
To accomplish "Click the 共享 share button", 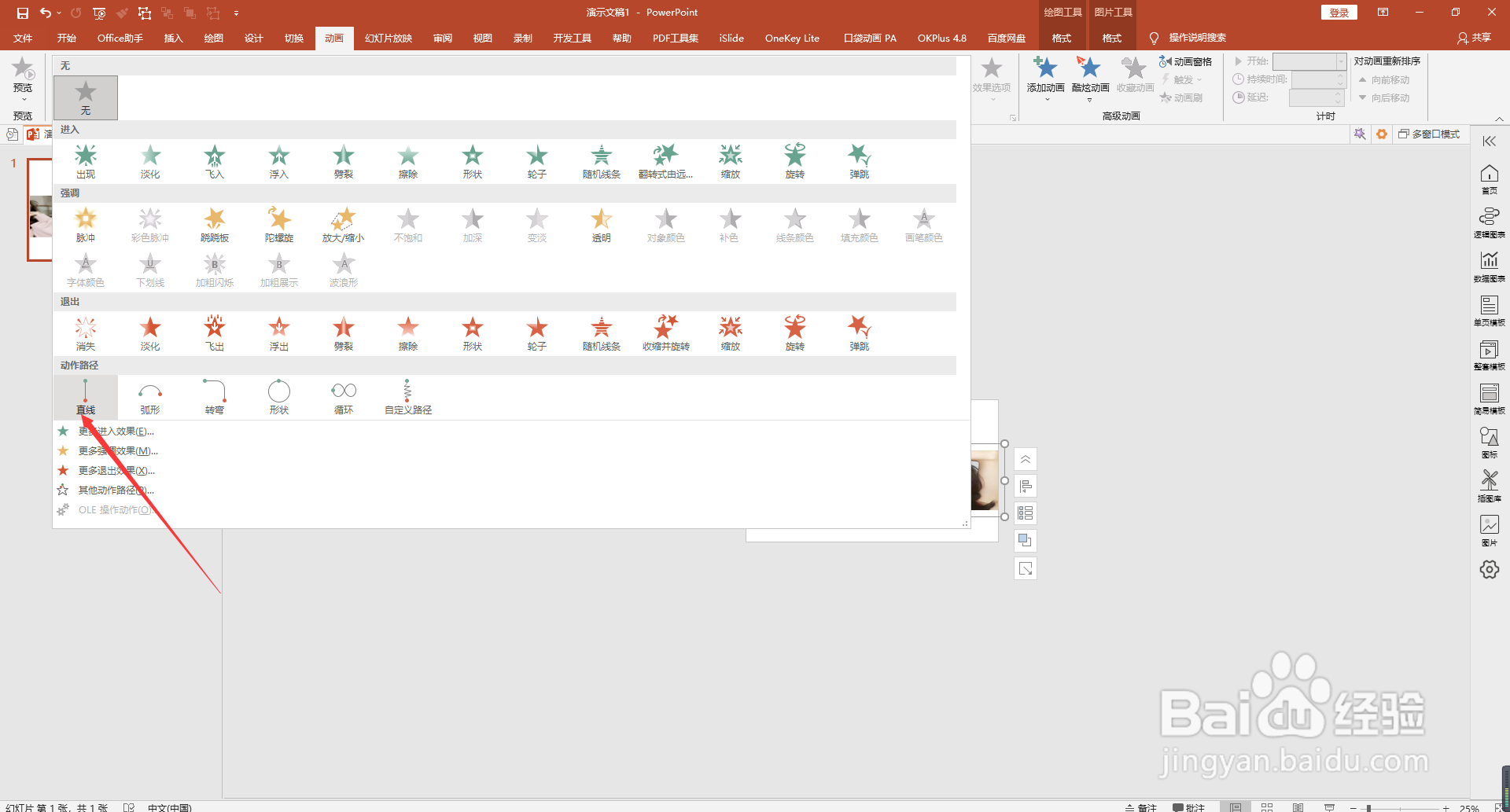I will tap(1474, 38).
